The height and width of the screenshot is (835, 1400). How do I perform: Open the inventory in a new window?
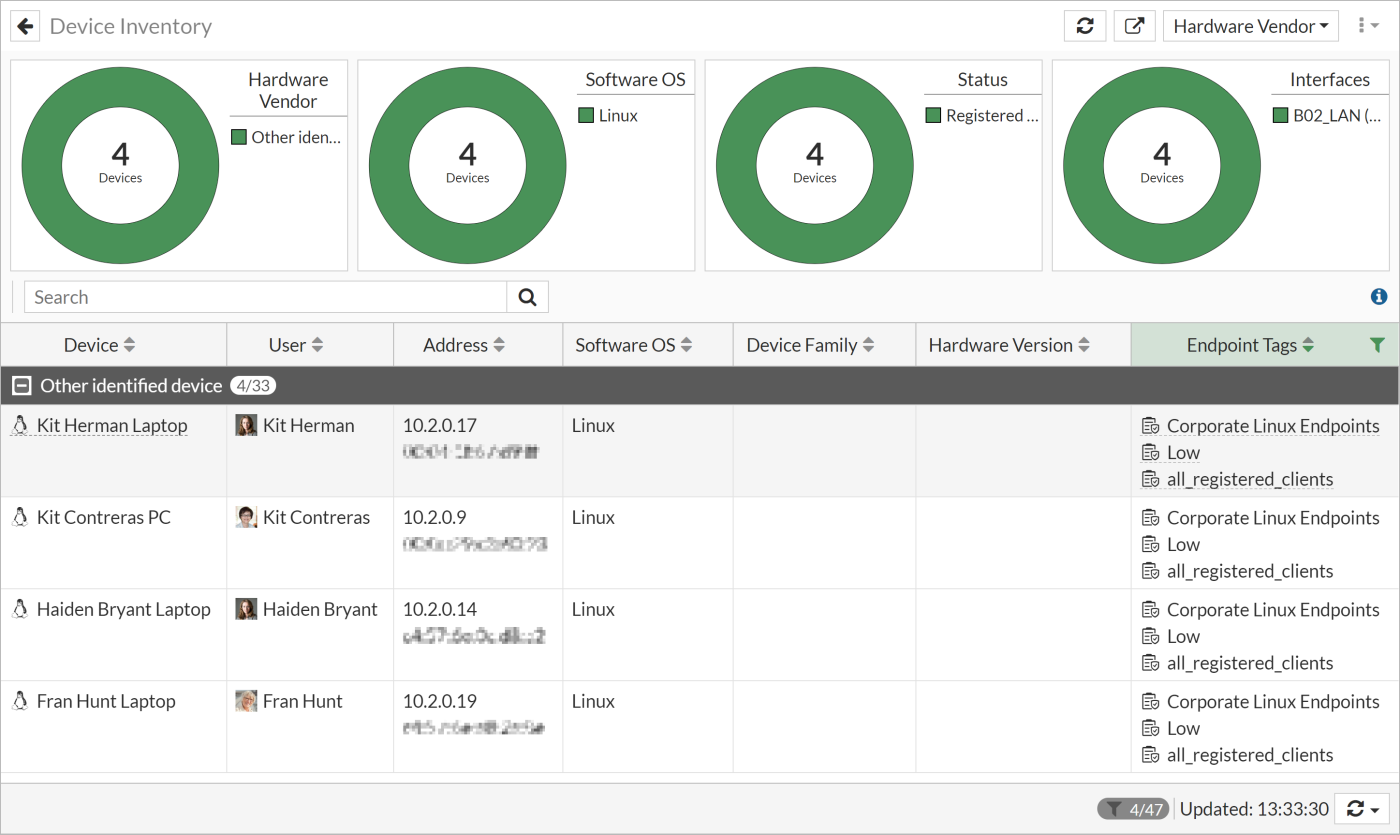[1135, 26]
